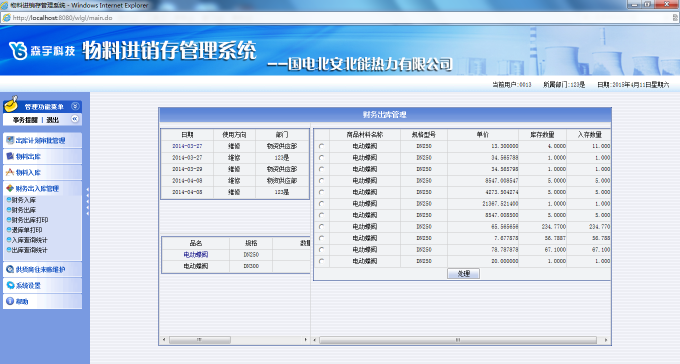
Task: Click 所属部门:123是 in the status line
Action: pos(564,85)
